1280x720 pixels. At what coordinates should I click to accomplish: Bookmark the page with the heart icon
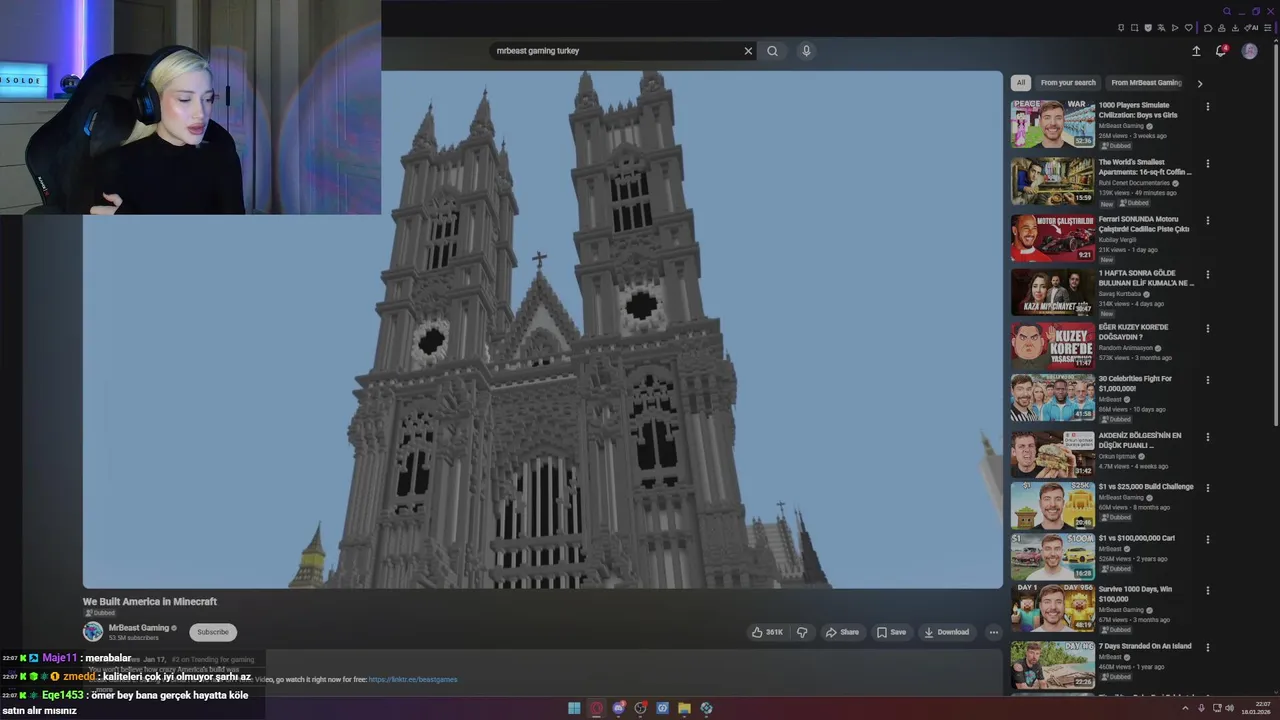coord(1189,28)
